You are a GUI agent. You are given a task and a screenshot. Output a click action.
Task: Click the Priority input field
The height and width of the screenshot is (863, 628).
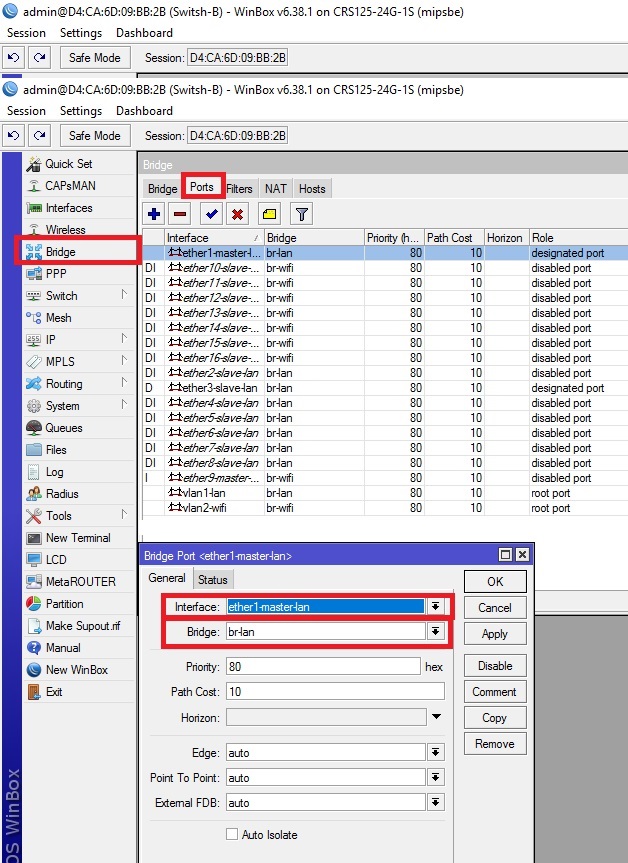tap(323, 667)
